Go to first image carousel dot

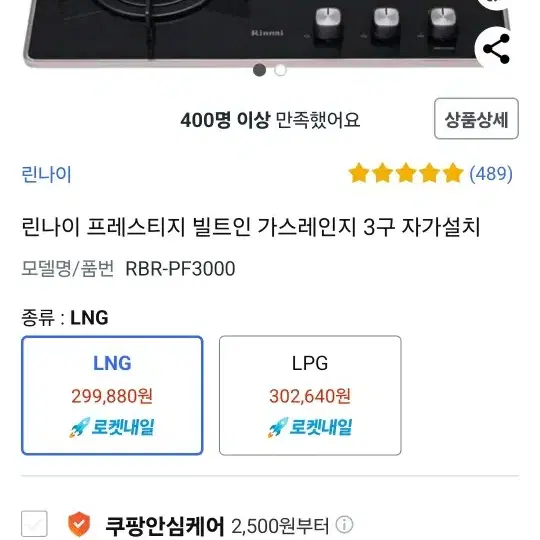click(x=259, y=70)
